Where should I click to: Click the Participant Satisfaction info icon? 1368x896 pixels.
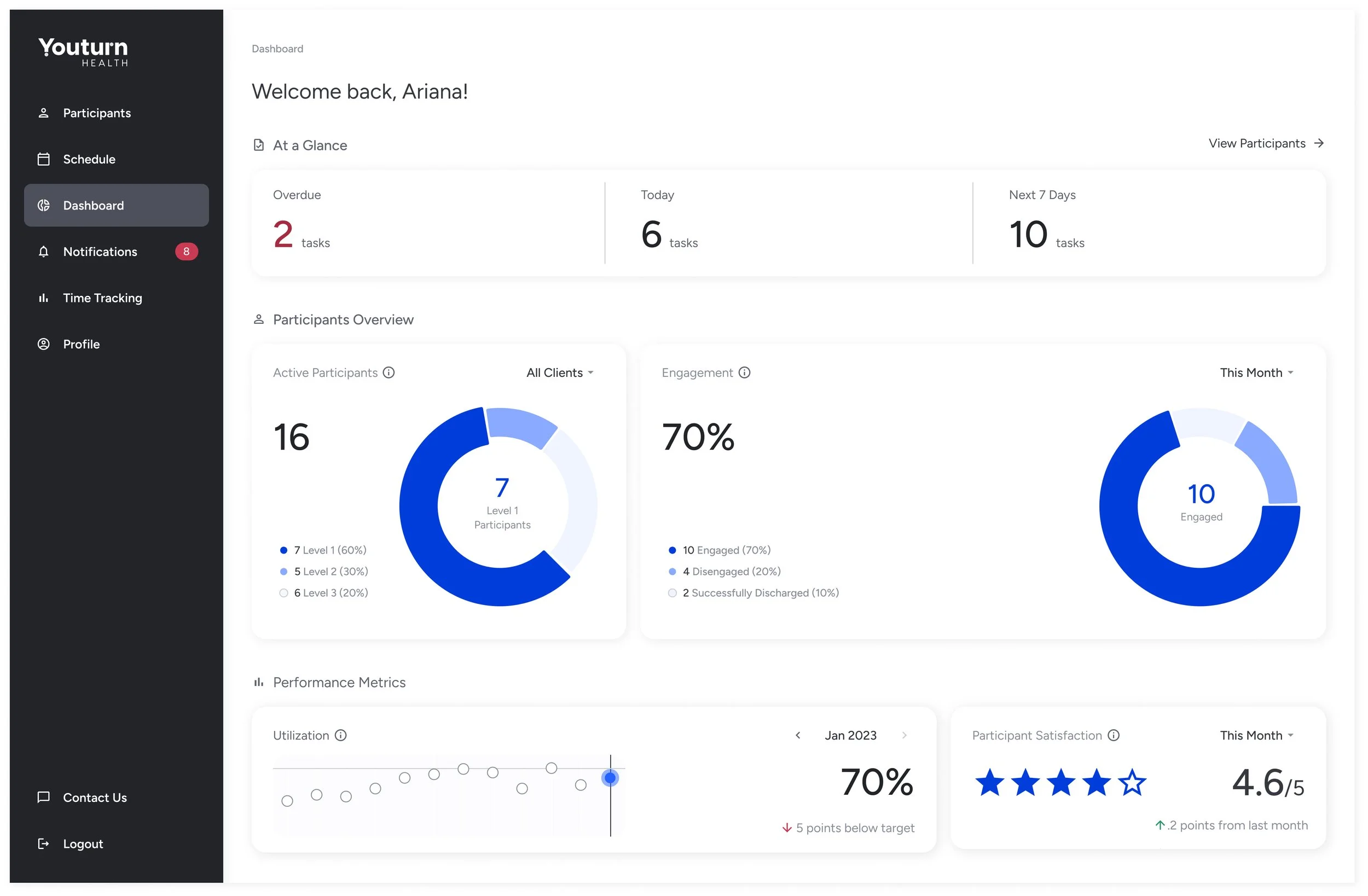(1113, 735)
